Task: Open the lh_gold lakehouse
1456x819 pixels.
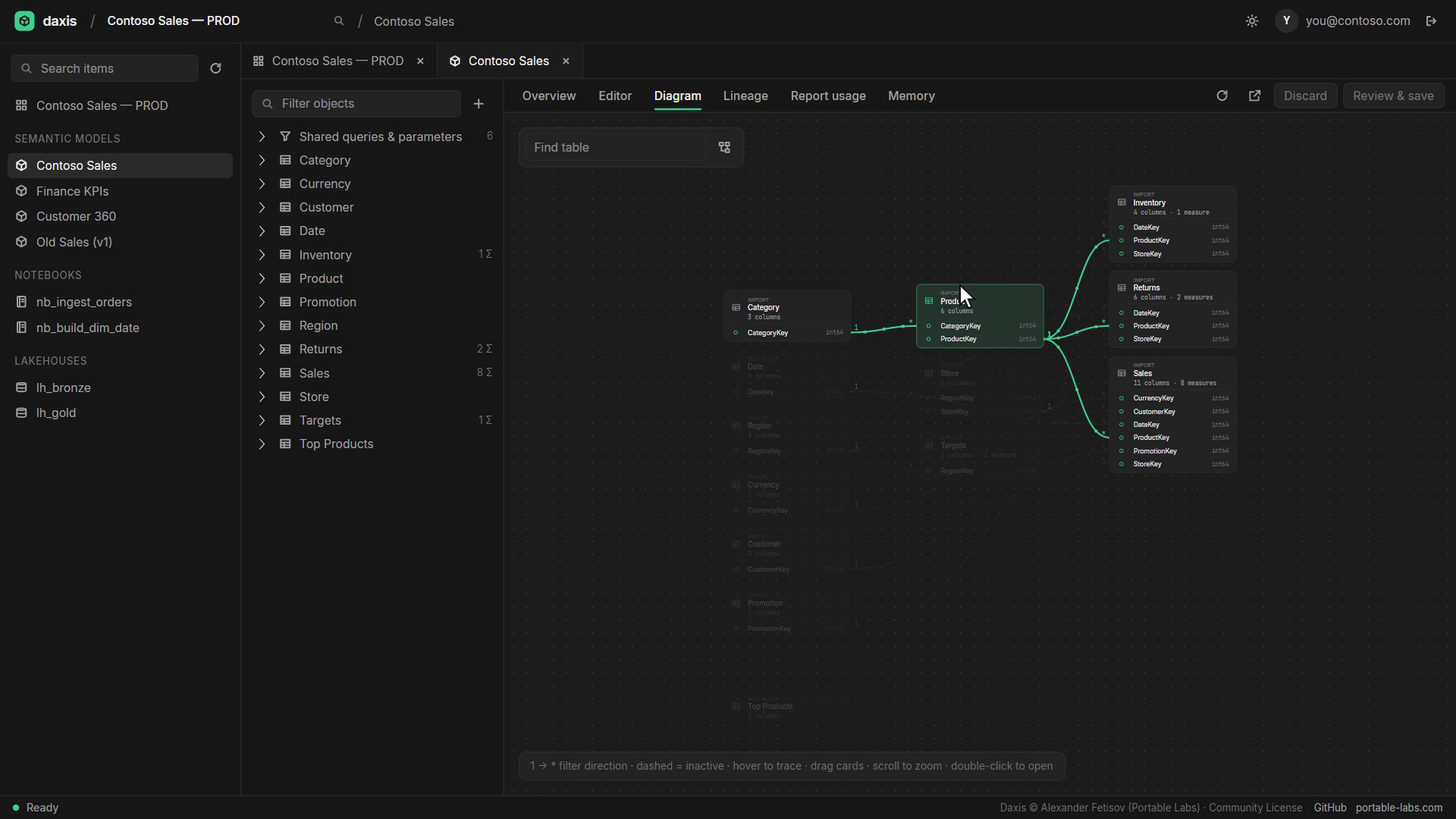Action: tap(120, 413)
